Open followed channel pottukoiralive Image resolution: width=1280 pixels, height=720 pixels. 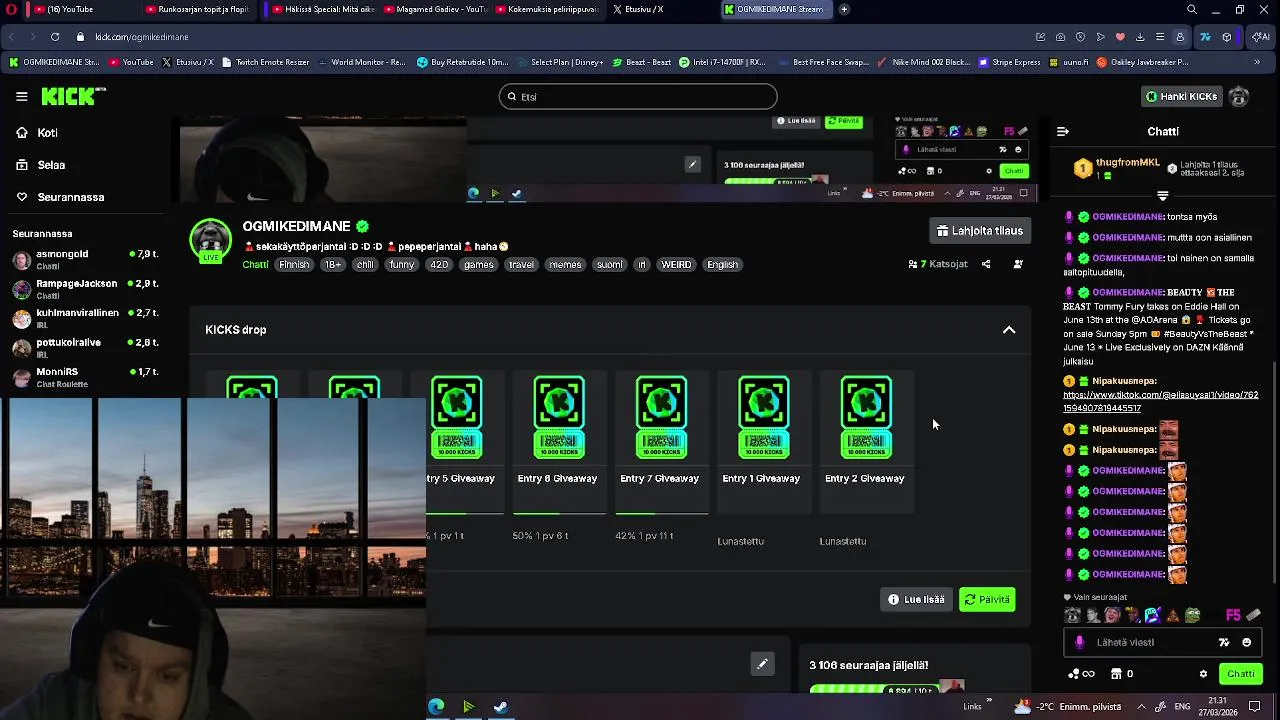click(x=85, y=348)
